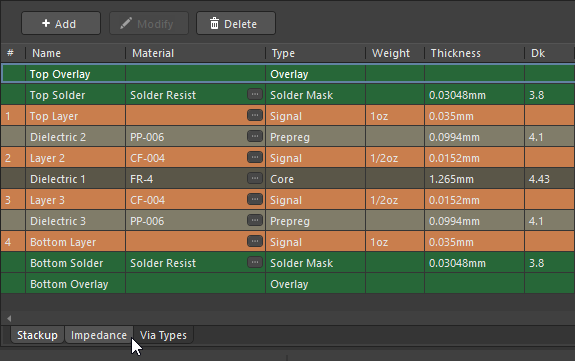Click 4.1 Dk value in Dielectric 3 row
Image resolution: width=575 pixels, height=361 pixels.
coord(550,221)
